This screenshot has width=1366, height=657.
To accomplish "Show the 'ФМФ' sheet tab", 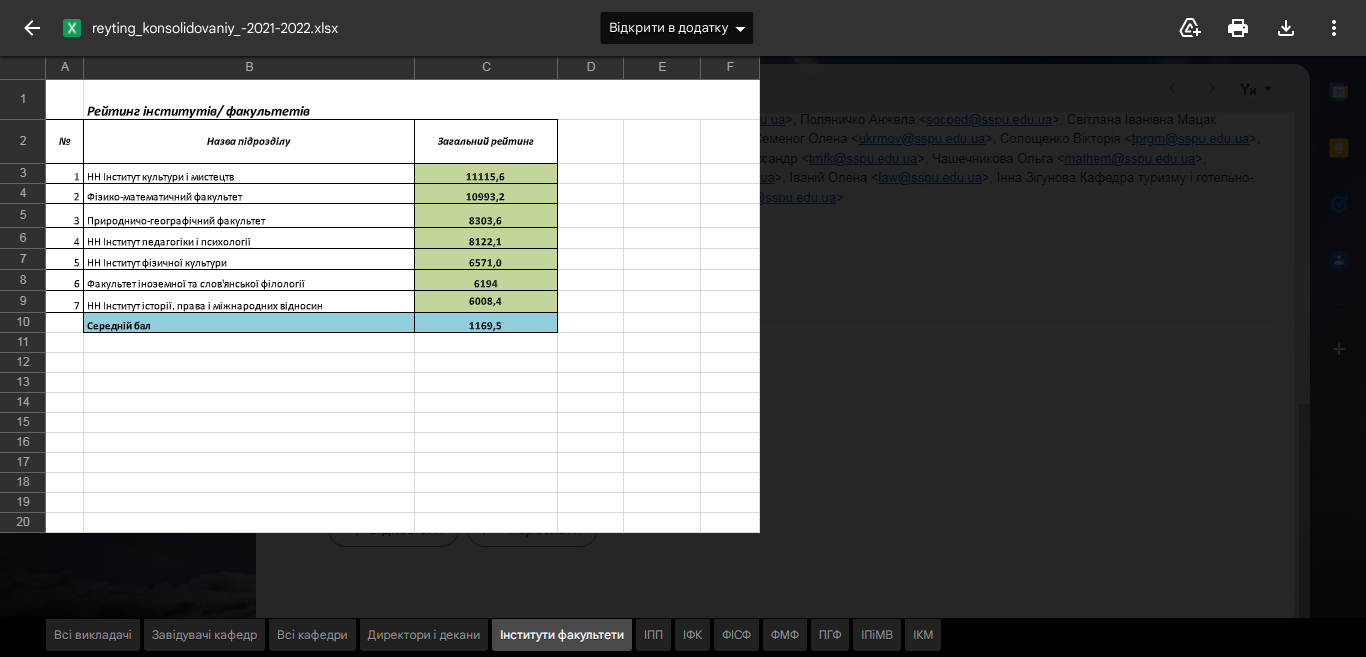I will click(x=785, y=635).
